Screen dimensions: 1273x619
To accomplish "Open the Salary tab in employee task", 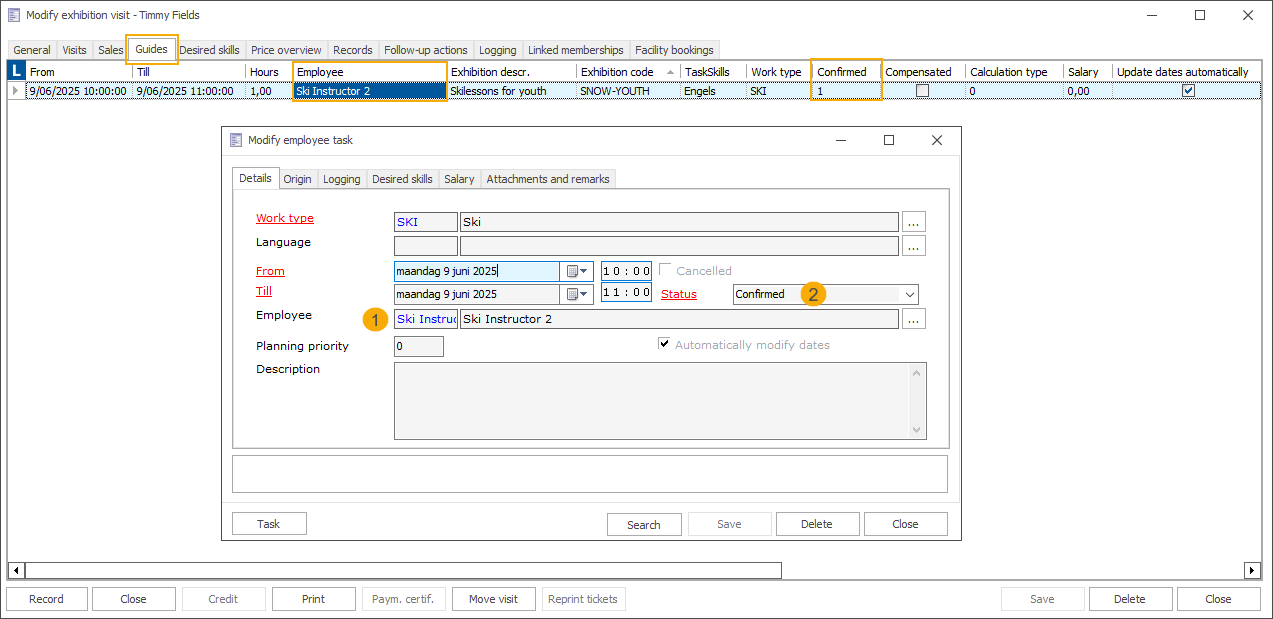I will tap(459, 179).
